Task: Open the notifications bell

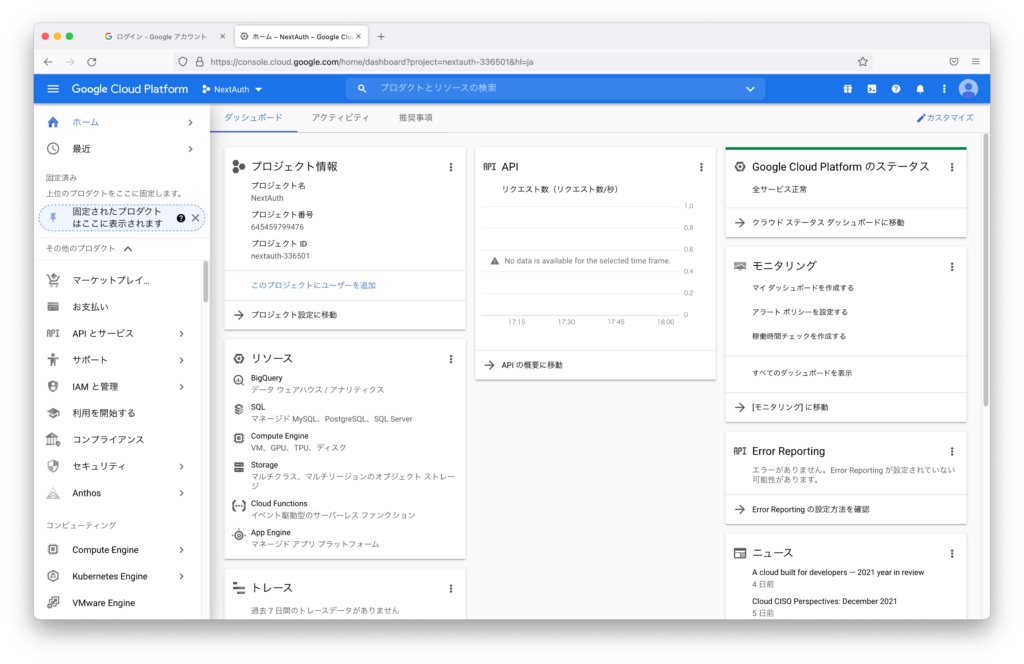Action: [x=920, y=88]
